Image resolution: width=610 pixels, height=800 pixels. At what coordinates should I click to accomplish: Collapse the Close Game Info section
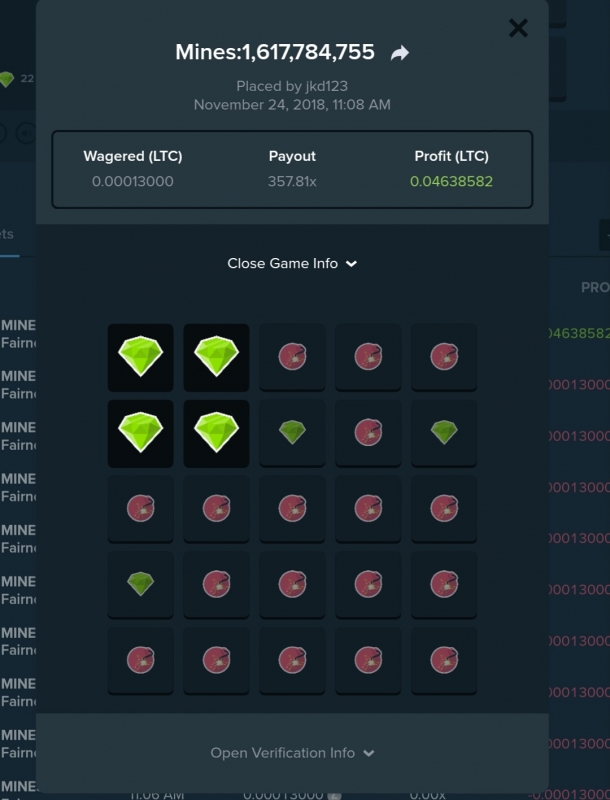click(x=292, y=263)
